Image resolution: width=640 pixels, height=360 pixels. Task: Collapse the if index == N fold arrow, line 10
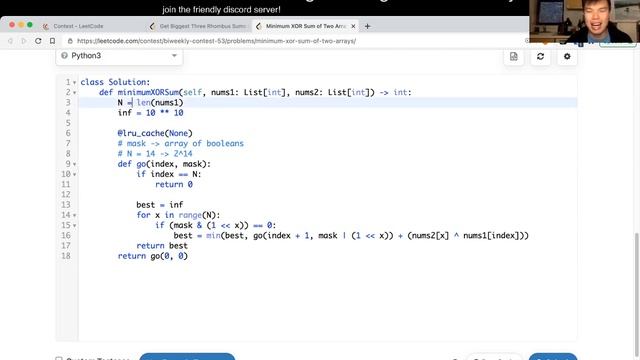74,174
